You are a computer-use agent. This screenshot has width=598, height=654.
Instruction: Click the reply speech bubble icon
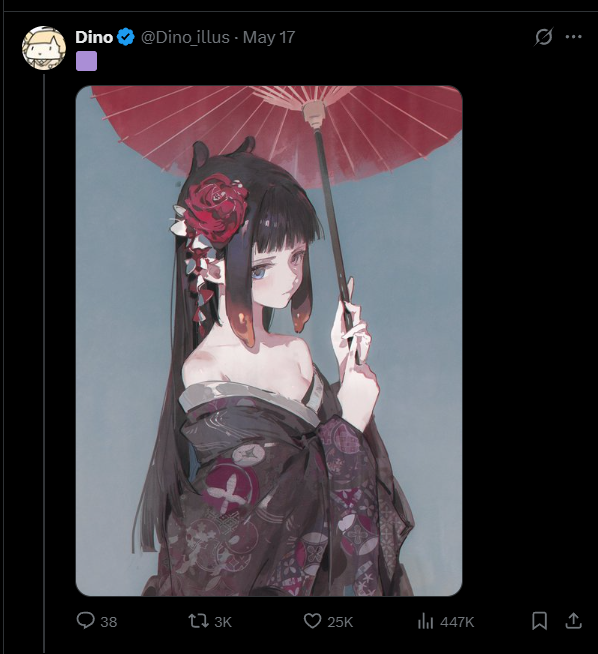[x=85, y=621]
